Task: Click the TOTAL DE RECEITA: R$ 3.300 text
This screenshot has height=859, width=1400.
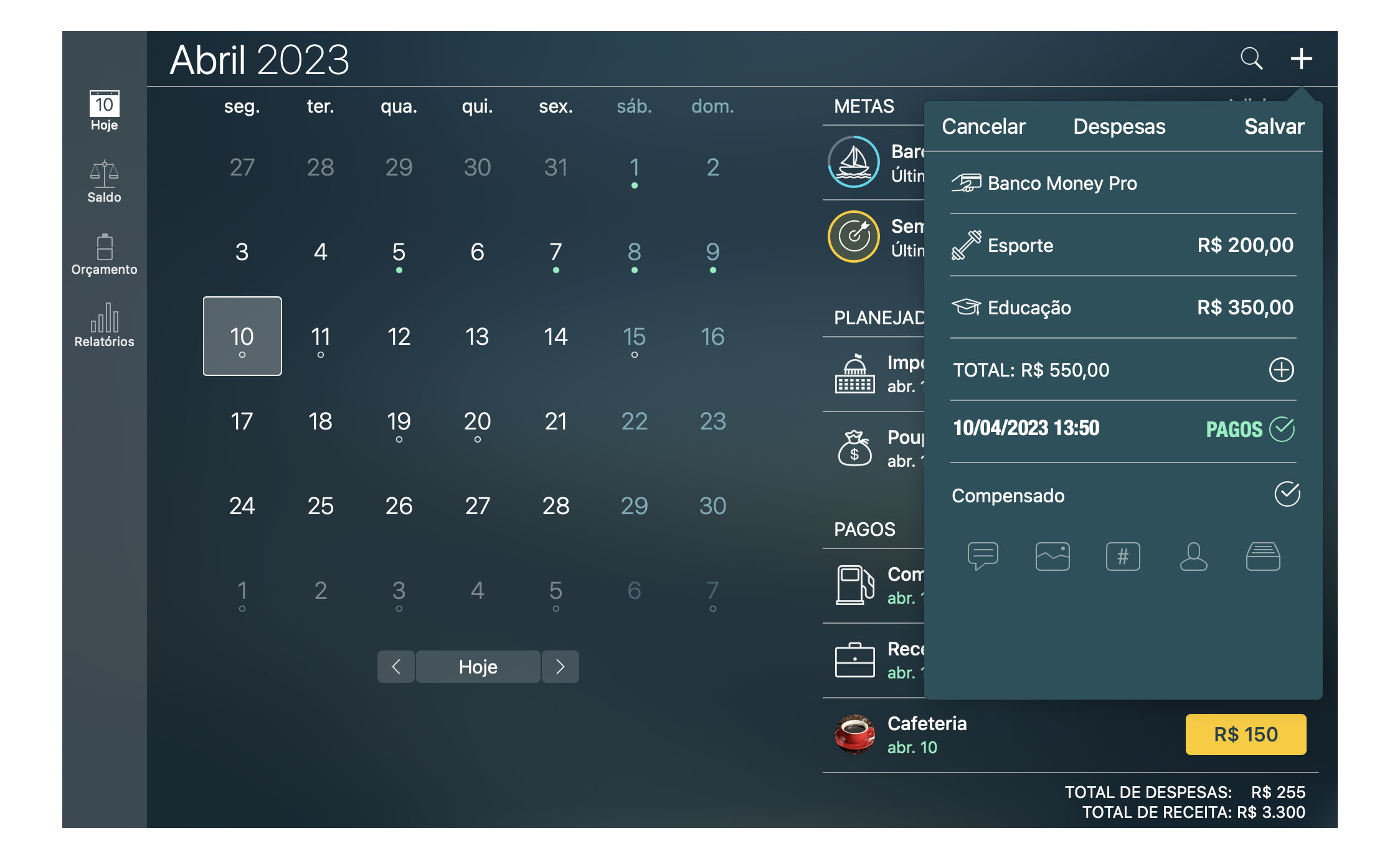Action: (x=1193, y=812)
